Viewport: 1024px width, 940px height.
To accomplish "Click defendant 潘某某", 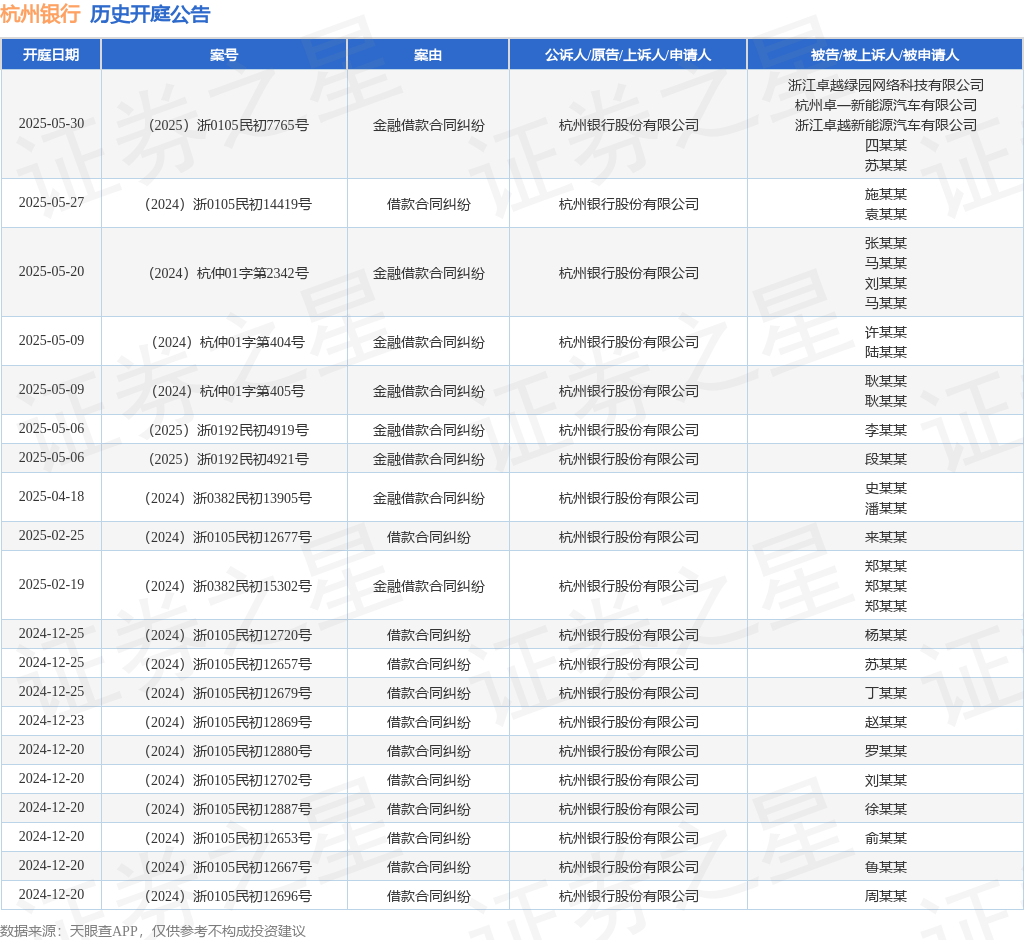I will click(x=886, y=508).
